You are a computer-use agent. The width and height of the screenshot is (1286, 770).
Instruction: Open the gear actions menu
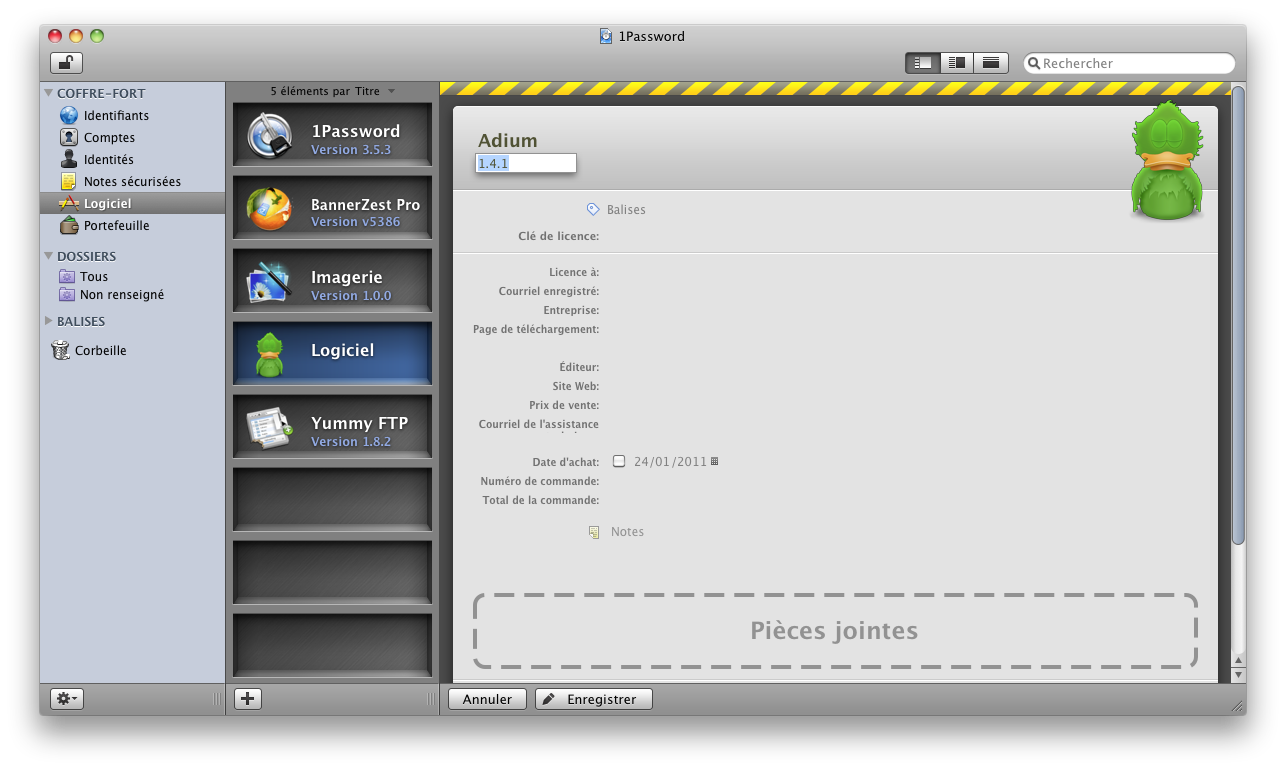[x=67, y=699]
